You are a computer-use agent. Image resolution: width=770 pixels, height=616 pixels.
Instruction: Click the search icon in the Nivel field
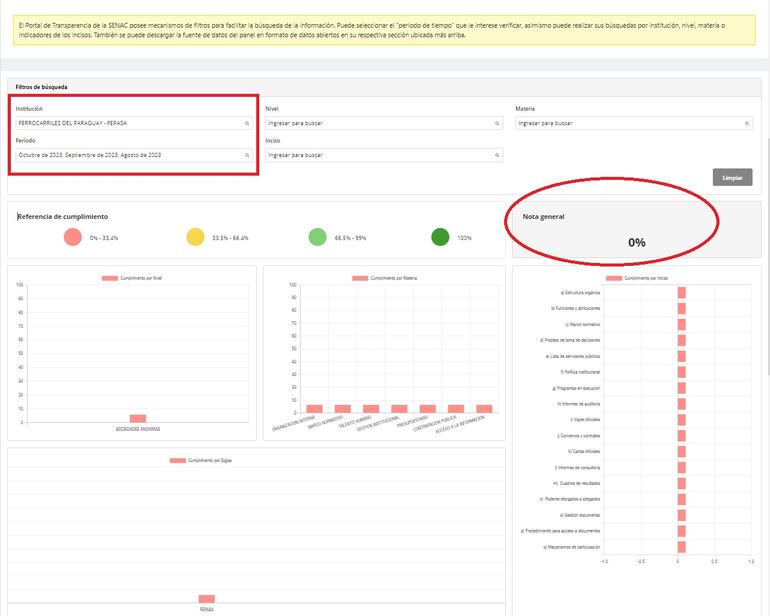pos(497,123)
